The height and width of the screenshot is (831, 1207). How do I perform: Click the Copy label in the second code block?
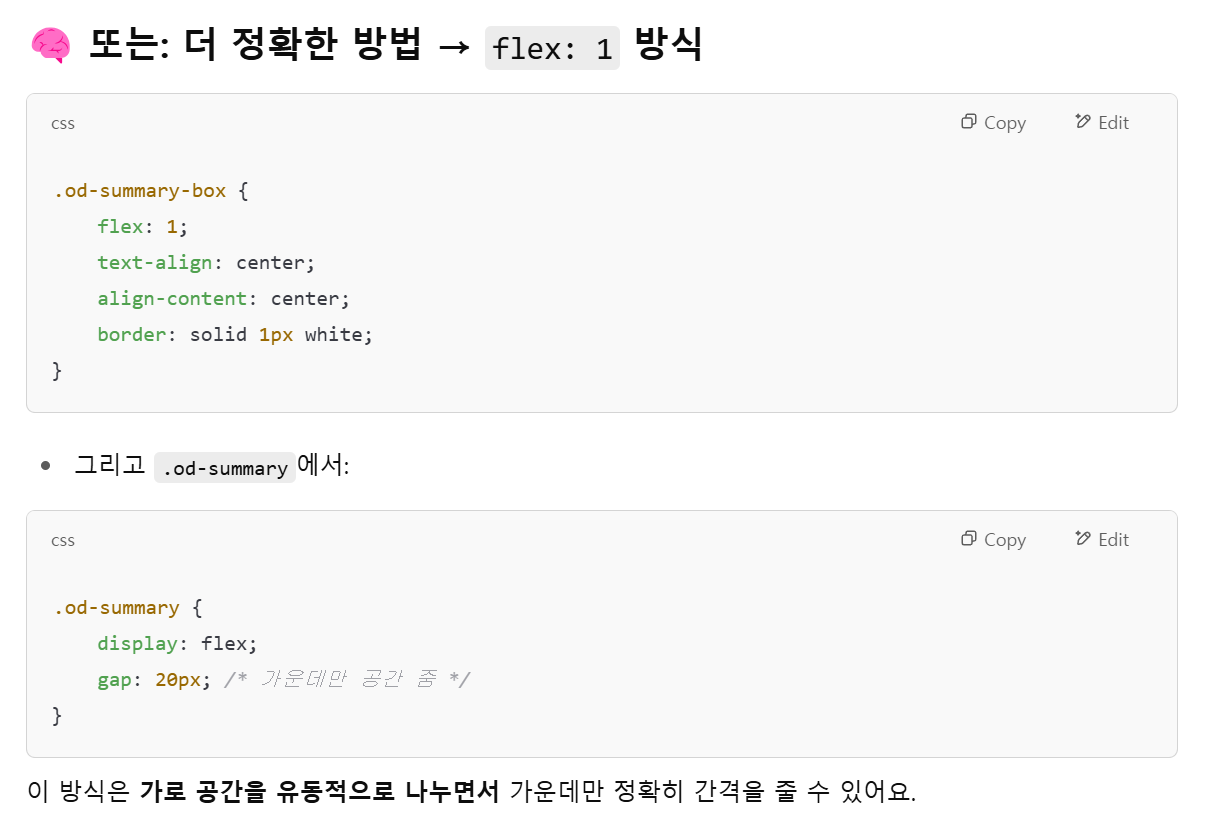1005,540
